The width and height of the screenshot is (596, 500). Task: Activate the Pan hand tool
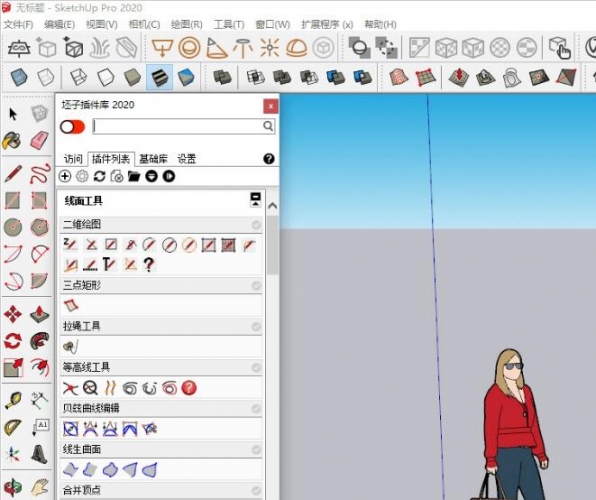[40, 487]
